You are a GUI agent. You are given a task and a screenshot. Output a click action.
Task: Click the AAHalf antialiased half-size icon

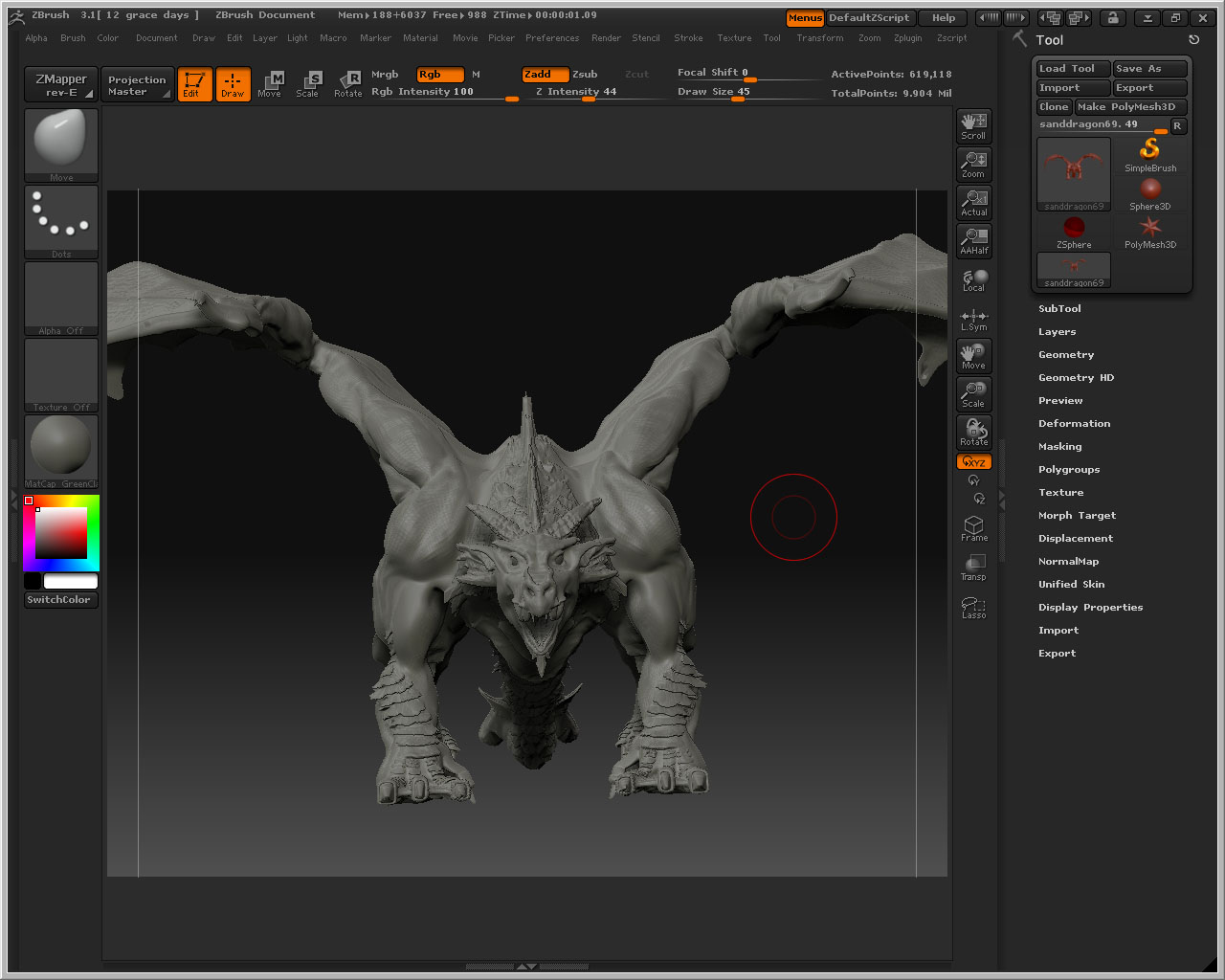click(973, 241)
